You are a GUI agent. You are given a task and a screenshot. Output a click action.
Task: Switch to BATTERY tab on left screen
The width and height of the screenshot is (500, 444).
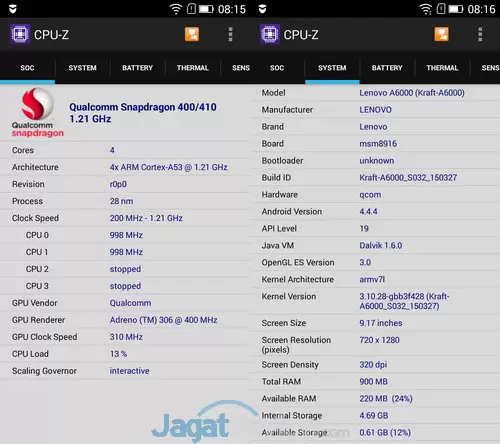pyautogui.click(x=137, y=68)
